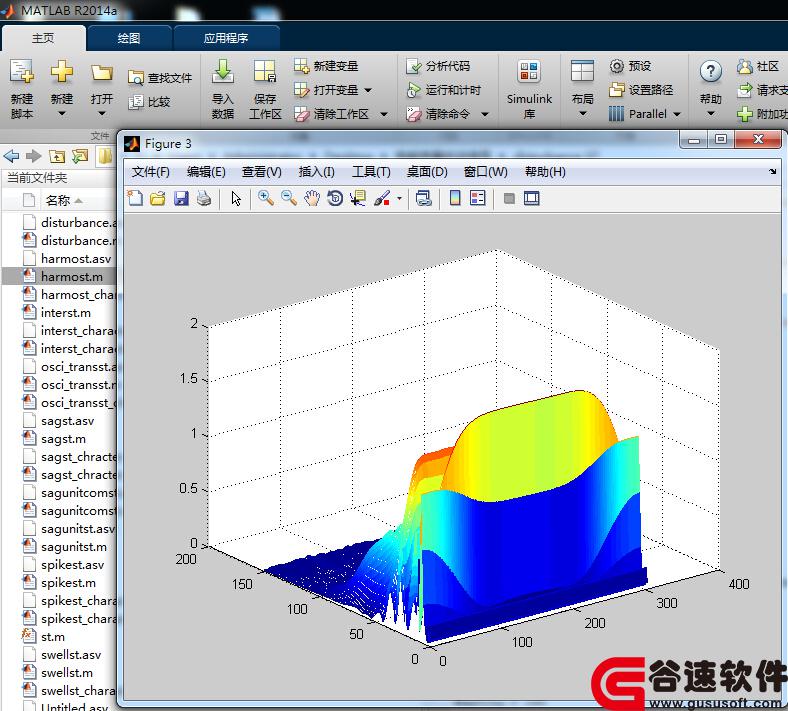788x711 pixels.
Task: Open Edit (编辑) menu in Figure 3
Action: click(x=206, y=172)
